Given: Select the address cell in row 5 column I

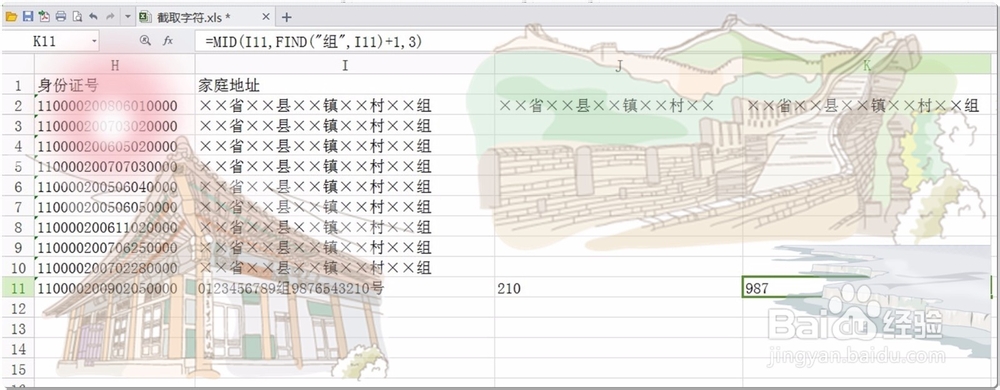Looking at the screenshot, I should (345, 166).
